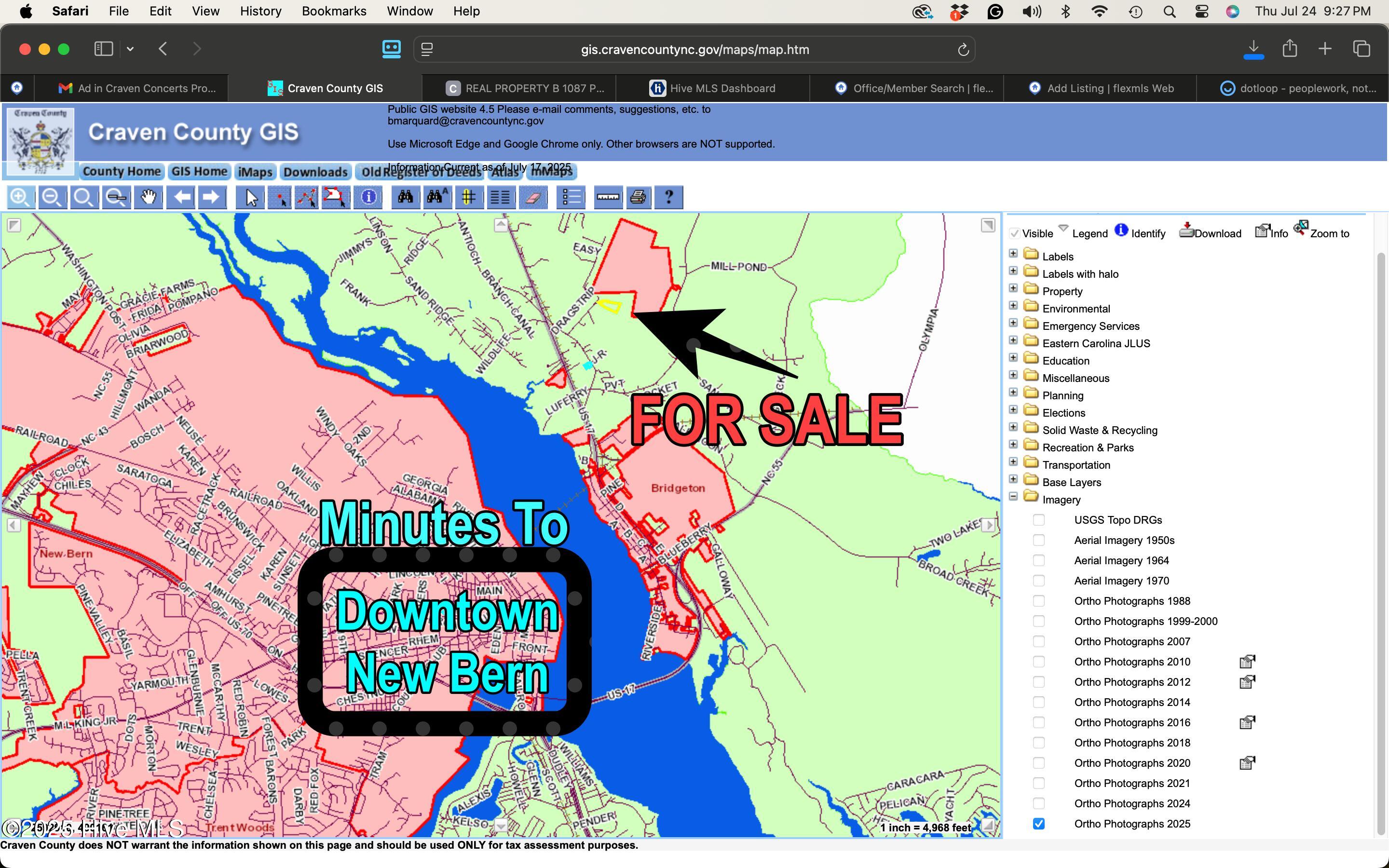Open the attribute table lines icon
Screen dimensions: 1389x868
500,198
